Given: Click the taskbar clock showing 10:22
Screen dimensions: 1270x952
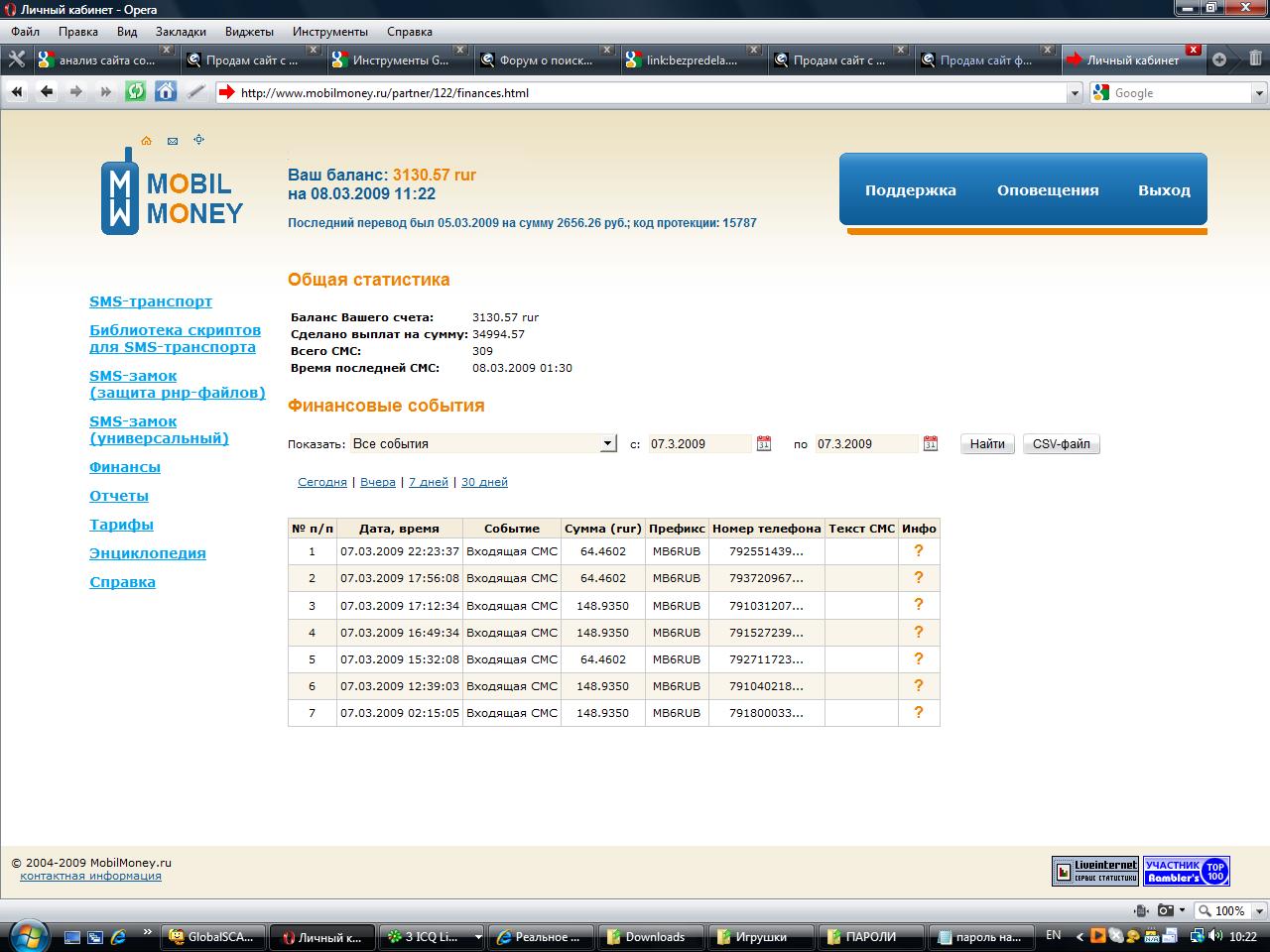Looking at the screenshot, I should click(1243, 936).
